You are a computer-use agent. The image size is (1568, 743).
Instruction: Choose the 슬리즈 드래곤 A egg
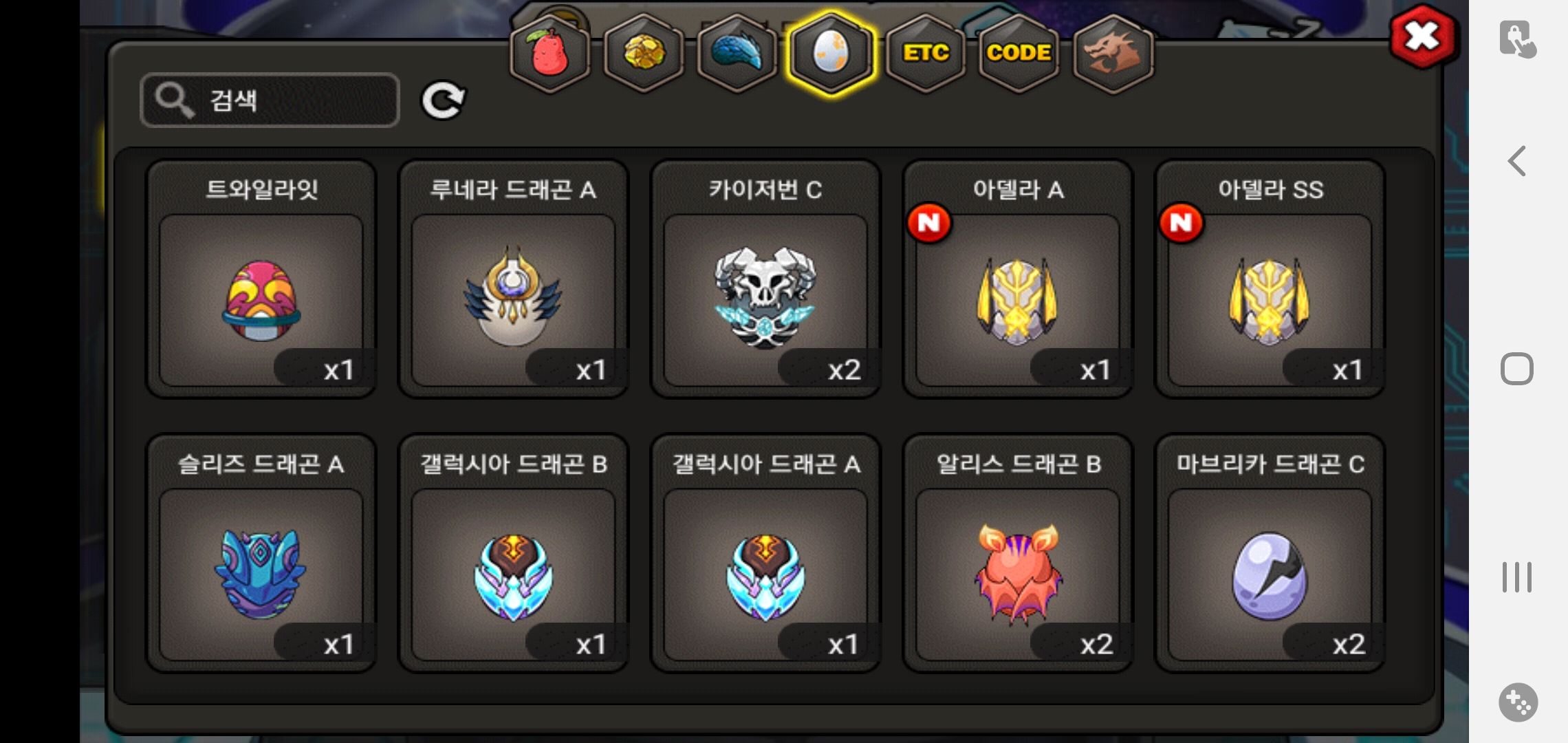coord(261,553)
